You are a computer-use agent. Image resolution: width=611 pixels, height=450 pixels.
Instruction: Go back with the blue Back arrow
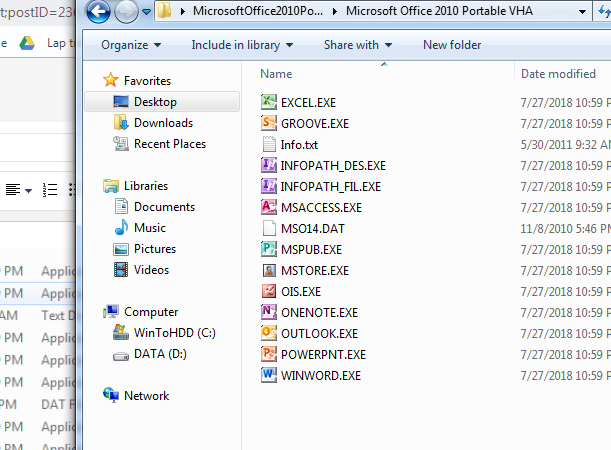pos(98,11)
